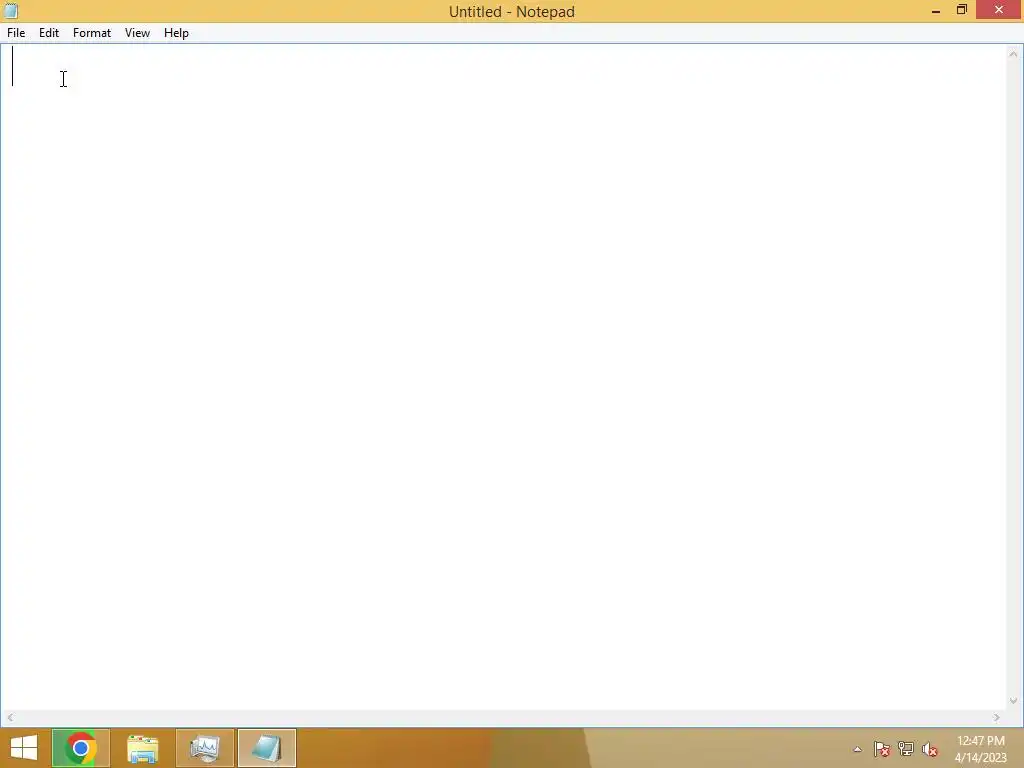Launch Google Chrome from the taskbar
The image size is (1024, 768).
click(x=80, y=748)
